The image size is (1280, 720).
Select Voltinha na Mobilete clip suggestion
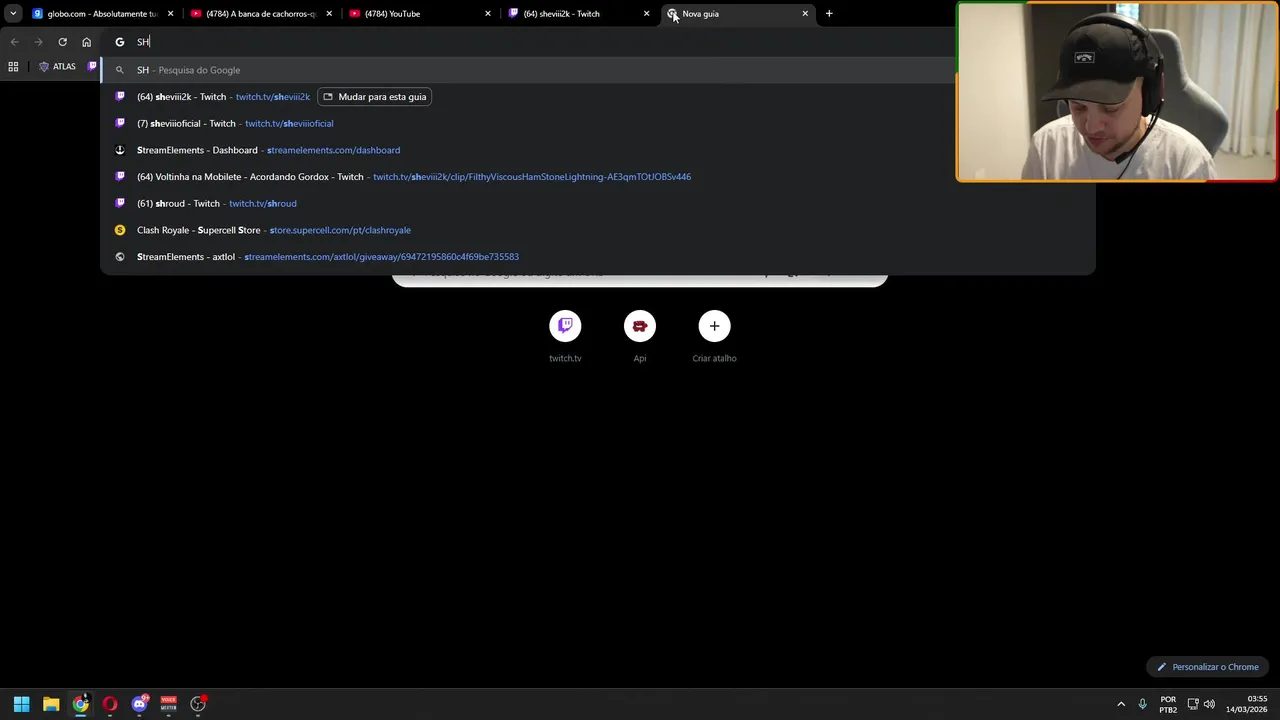(598, 177)
